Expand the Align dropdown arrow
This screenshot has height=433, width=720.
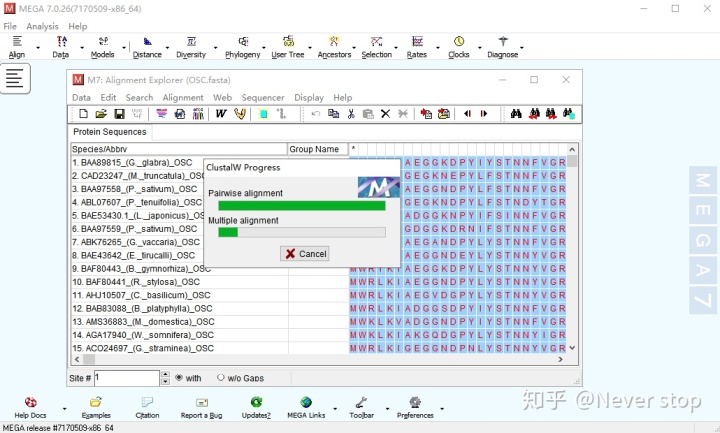coord(38,47)
